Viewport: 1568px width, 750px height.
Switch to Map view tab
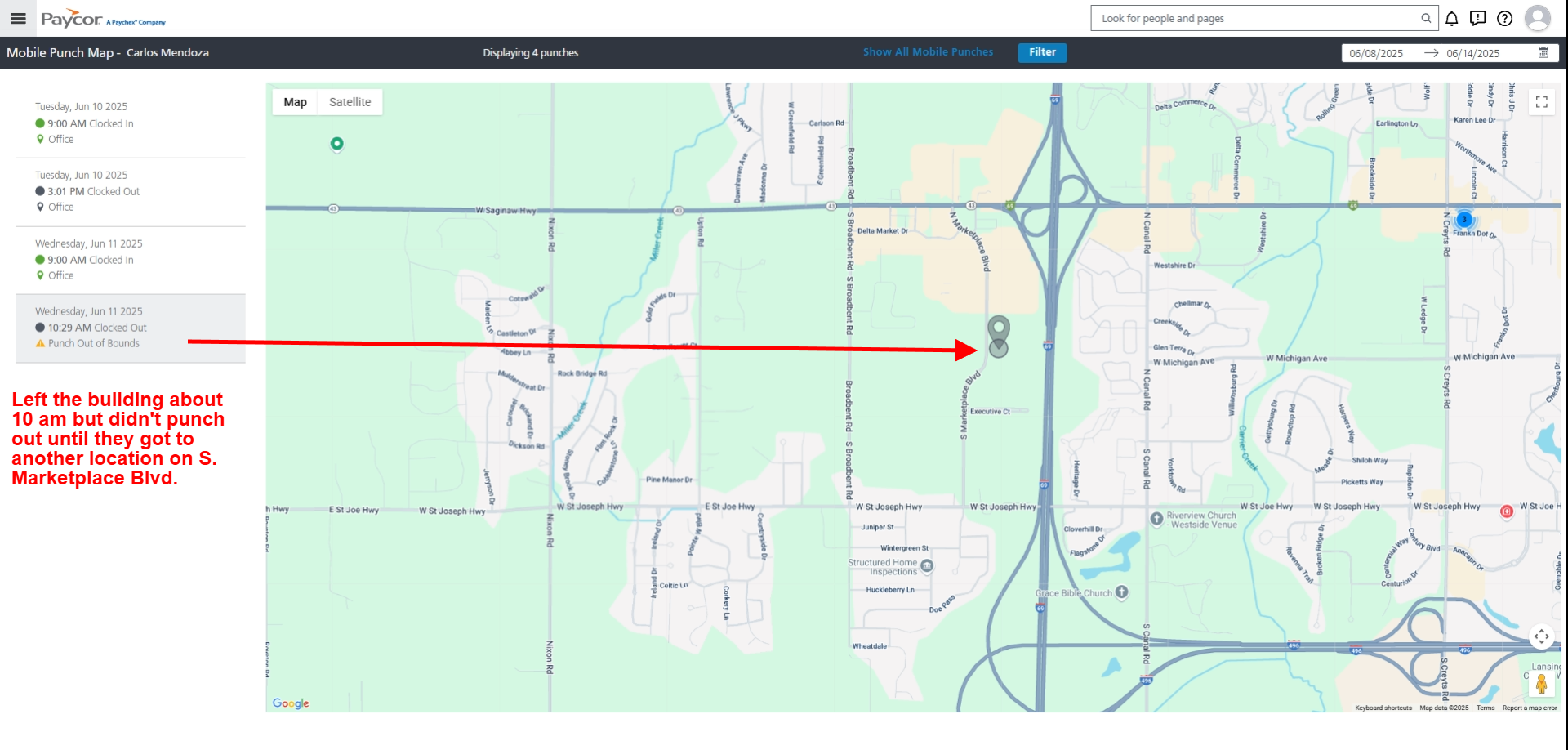295,102
